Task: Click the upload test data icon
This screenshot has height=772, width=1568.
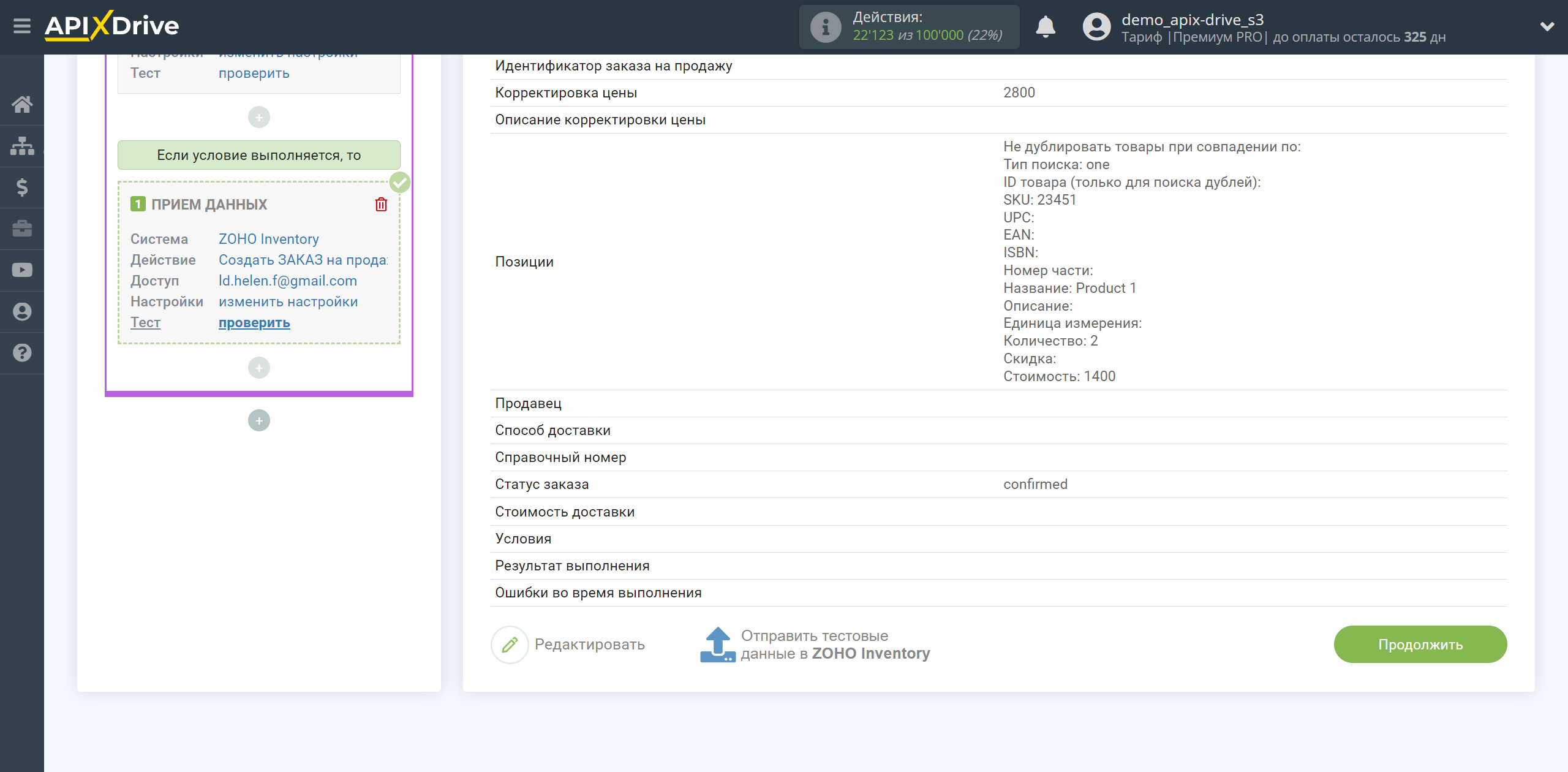Action: 717,645
